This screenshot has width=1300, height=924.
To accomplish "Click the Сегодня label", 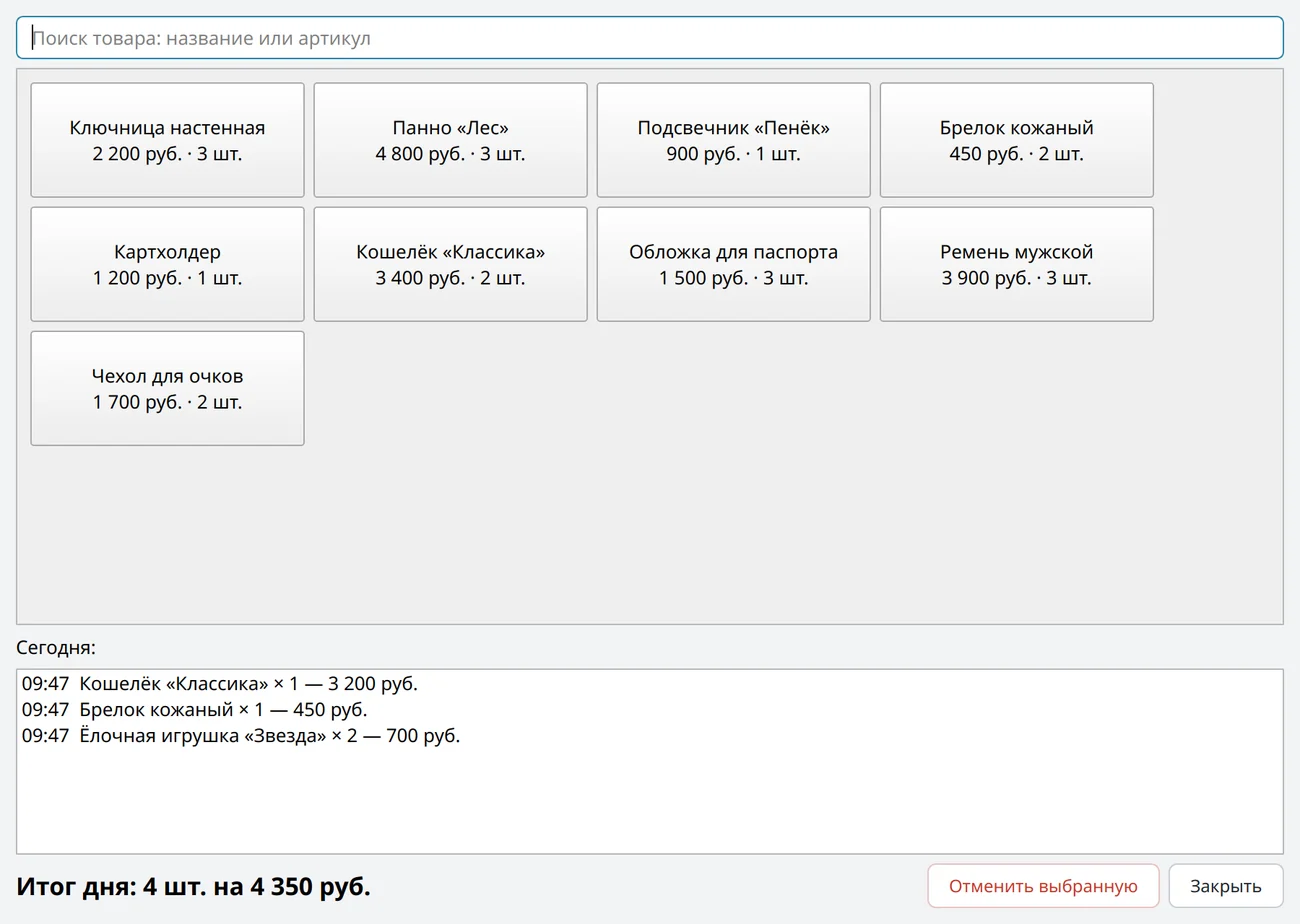I will click(56, 647).
